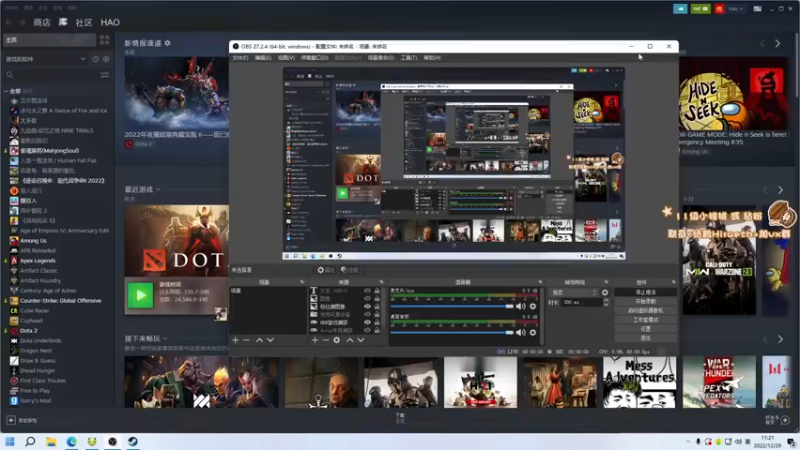Viewport: 800px width, 450px height.
Task: Click Steam library grid view icon
Action: 105,40
